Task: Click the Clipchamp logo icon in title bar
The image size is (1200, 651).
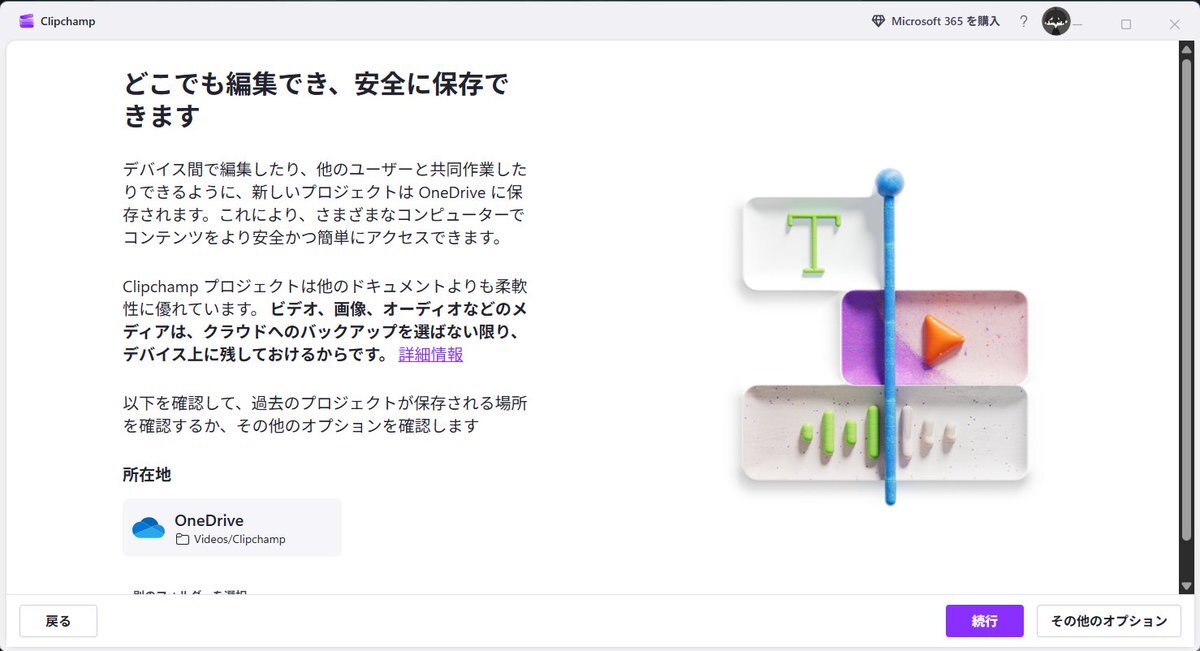Action: coord(27,21)
